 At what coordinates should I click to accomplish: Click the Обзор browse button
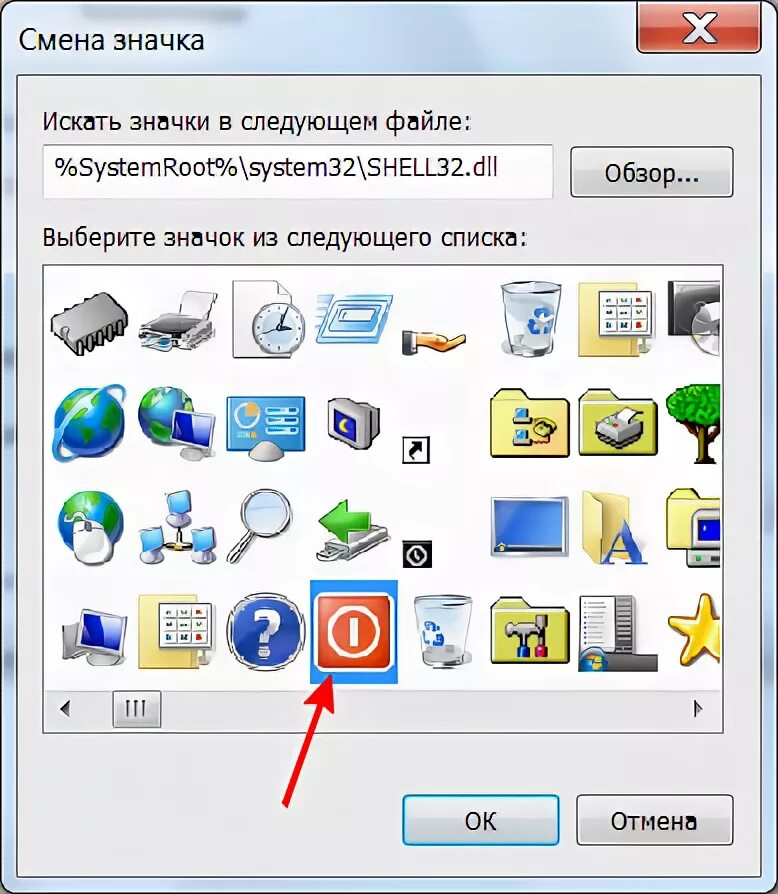coord(651,172)
